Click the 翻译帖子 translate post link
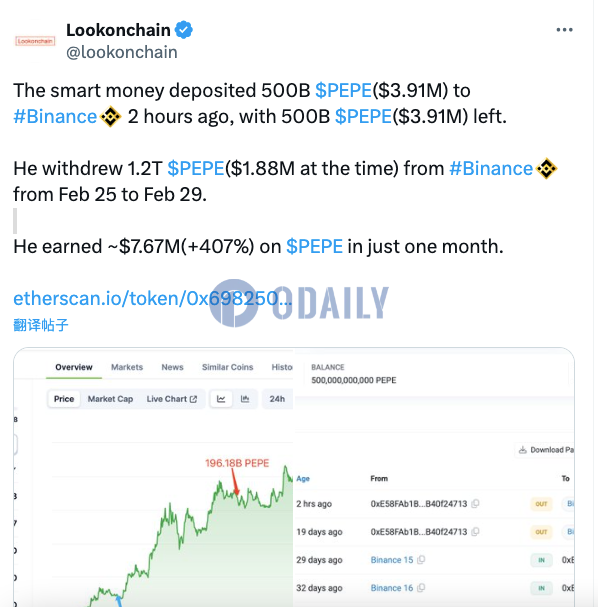This screenshot has height=607, width=598. pos(41,325)
